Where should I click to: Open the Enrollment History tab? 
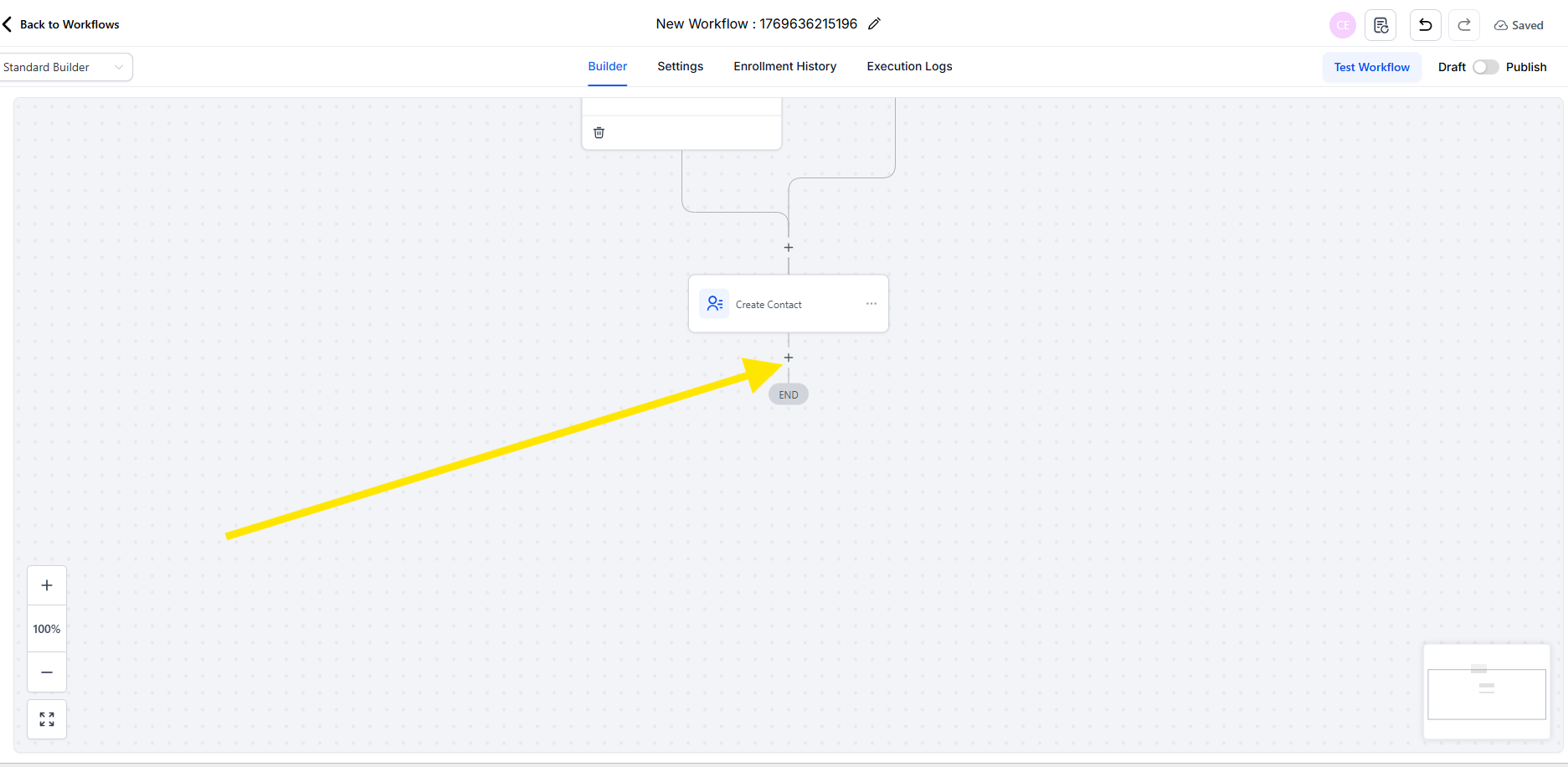784,67
